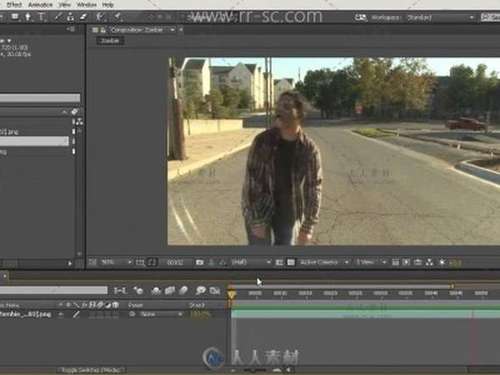The width and height of the screenshot is (500, 375).
Task: Open the Active Camera view dropdown
Action: [323, 262]
